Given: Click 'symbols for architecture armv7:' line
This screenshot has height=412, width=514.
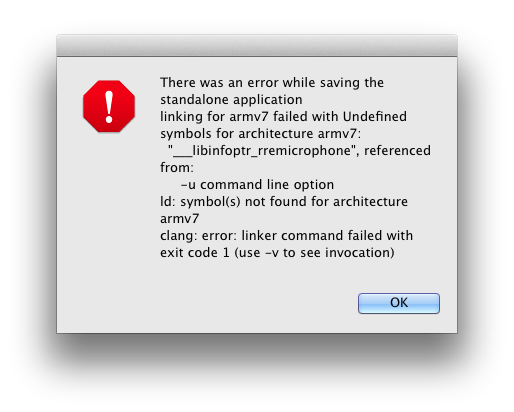Looking at the screenshot, I should (x=260, y=134).
